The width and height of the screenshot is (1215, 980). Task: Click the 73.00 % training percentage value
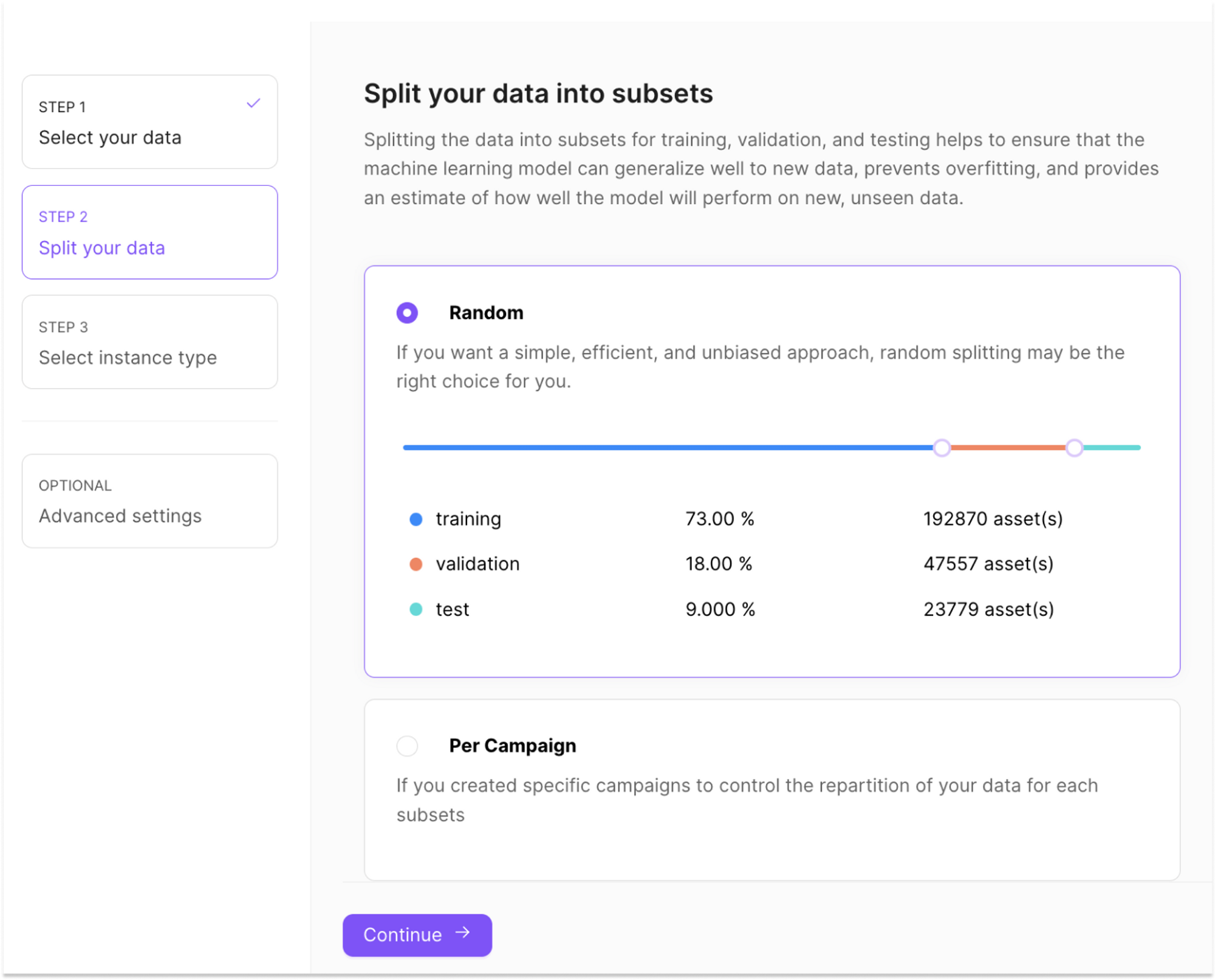[x=720, y=519]
